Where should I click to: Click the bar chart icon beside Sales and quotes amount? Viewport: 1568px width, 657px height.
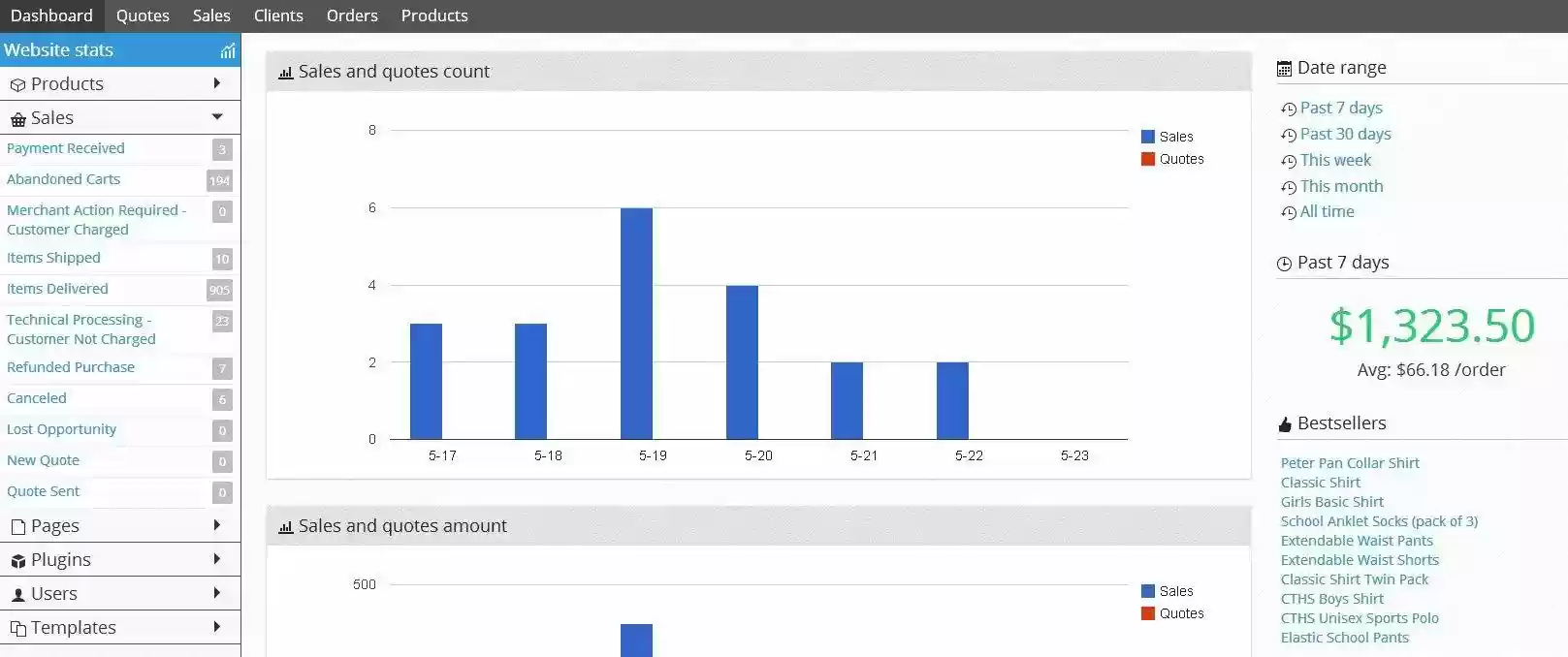(x=285, y=527)
